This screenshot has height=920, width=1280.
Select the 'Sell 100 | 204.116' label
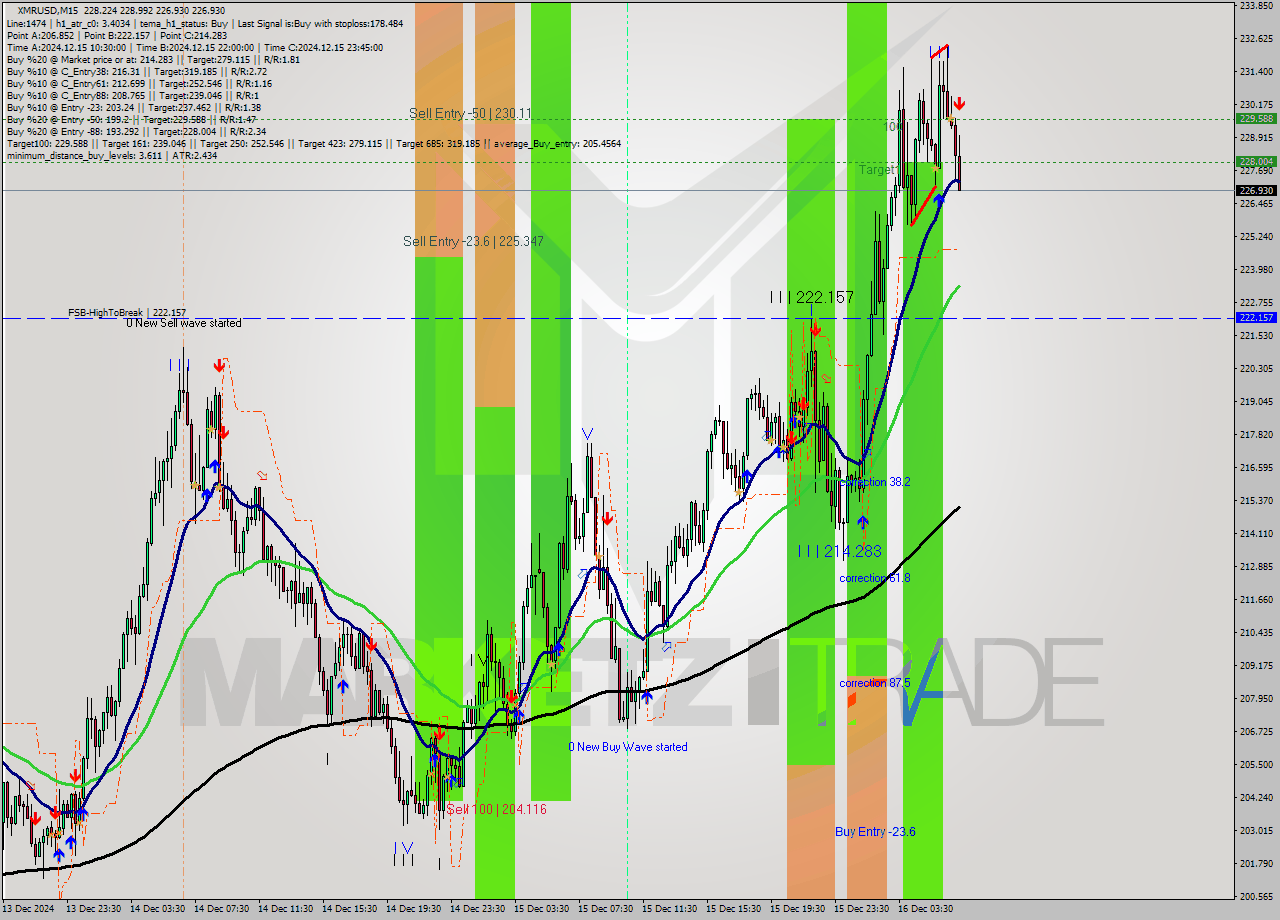pos(496,809)
